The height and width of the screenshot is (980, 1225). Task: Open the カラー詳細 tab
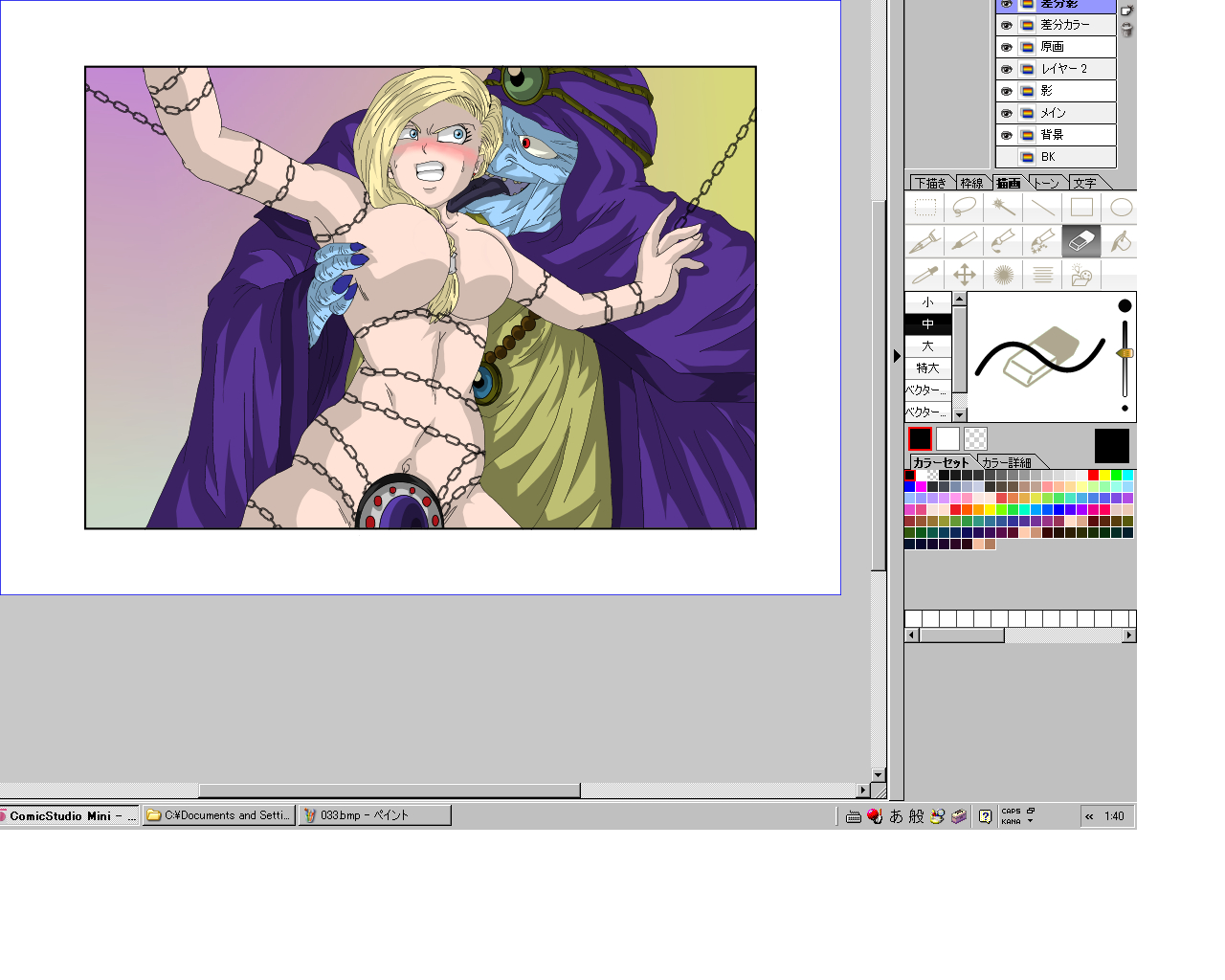coord(1007,462)
